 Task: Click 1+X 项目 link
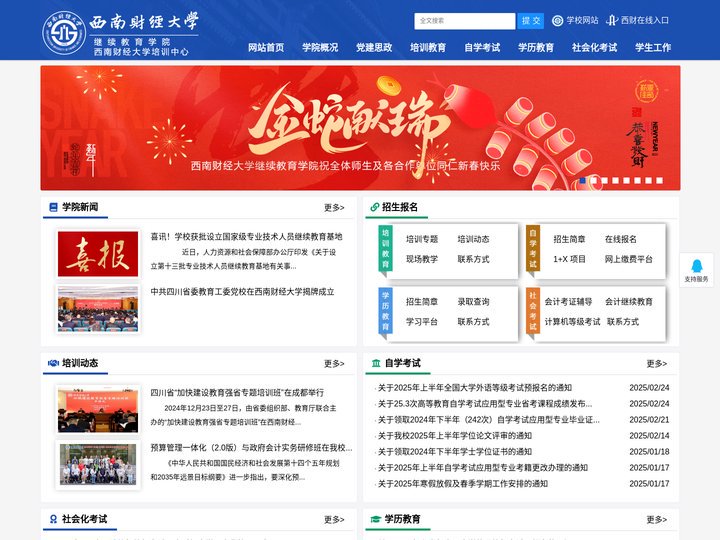point(569,259)
